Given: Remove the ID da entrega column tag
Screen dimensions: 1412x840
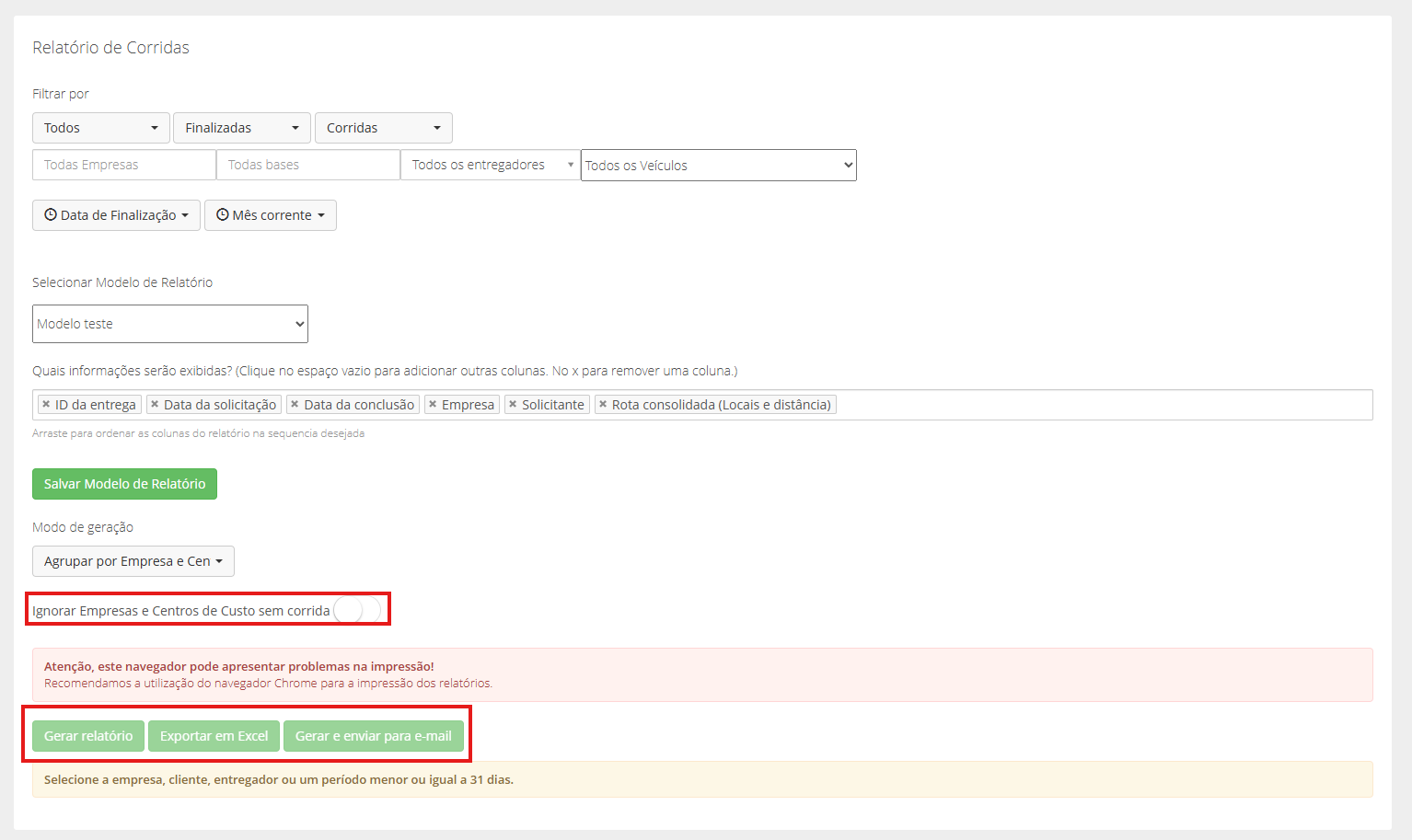Looking at the screenshot, I should (46, 404).
